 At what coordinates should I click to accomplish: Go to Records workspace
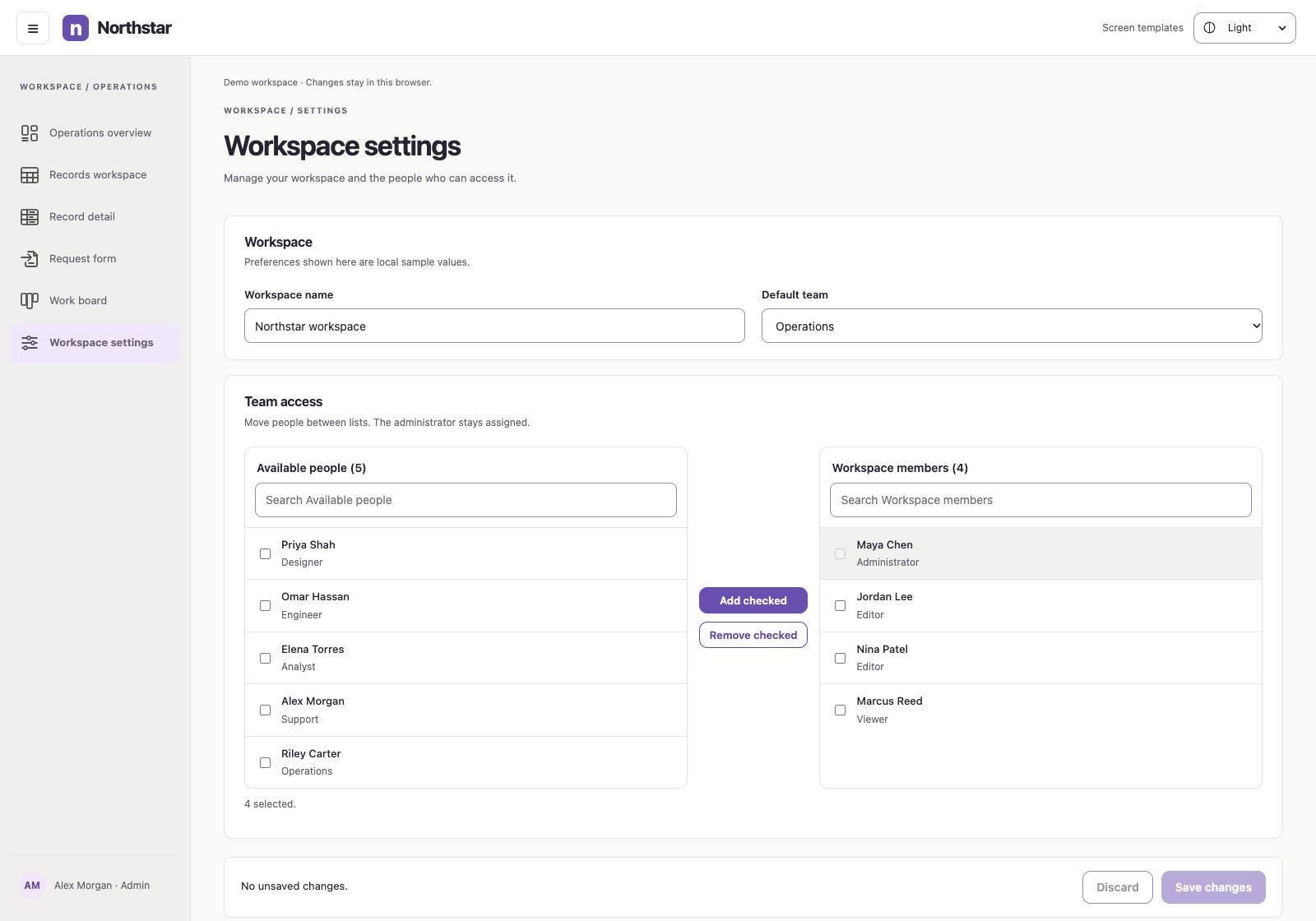pyautogui.click(x=95, y=175)
